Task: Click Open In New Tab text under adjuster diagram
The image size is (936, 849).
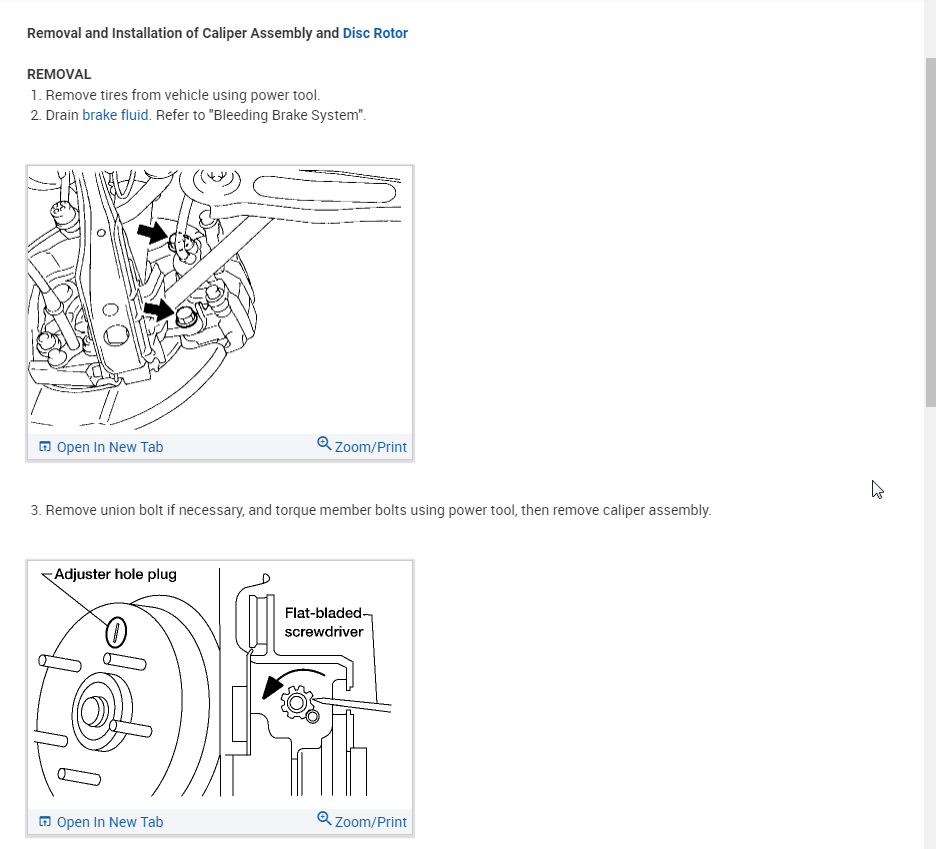Action: 110,822
